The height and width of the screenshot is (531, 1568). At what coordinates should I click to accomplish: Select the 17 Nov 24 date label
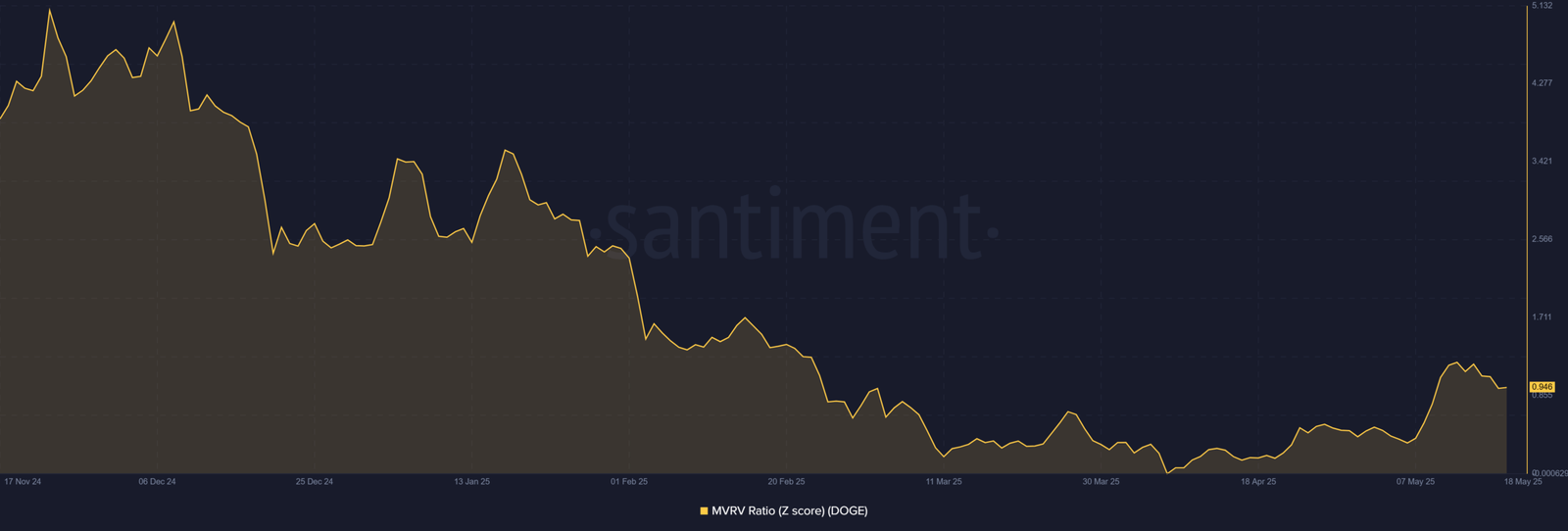(x=23, y=482)
